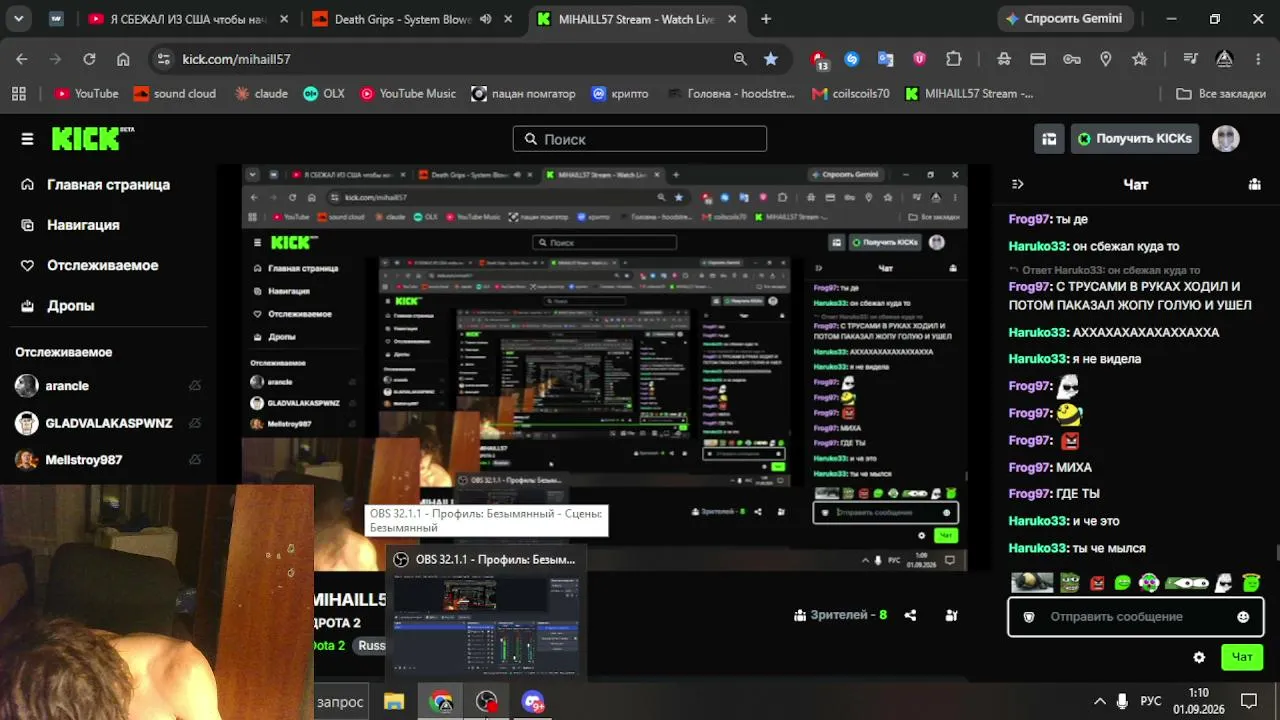Click the Отправить сообщение chat input

[1135, 617]
